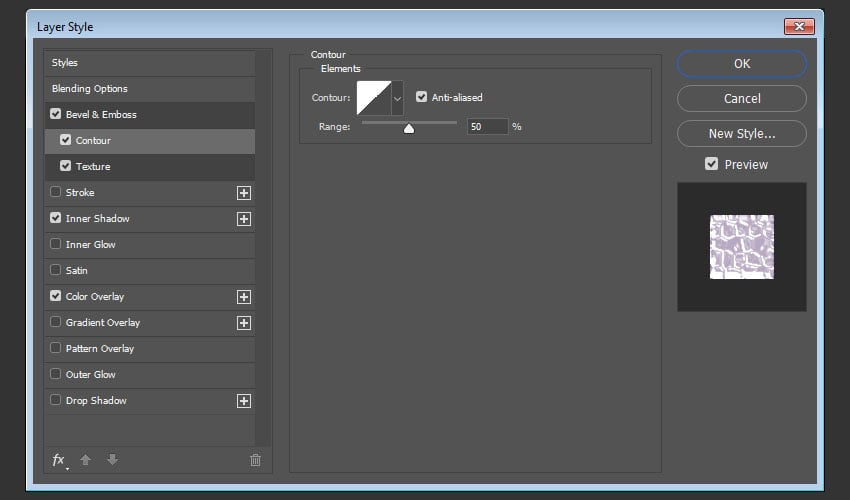
Task: Click the Range slider handle
Action: 409,128
